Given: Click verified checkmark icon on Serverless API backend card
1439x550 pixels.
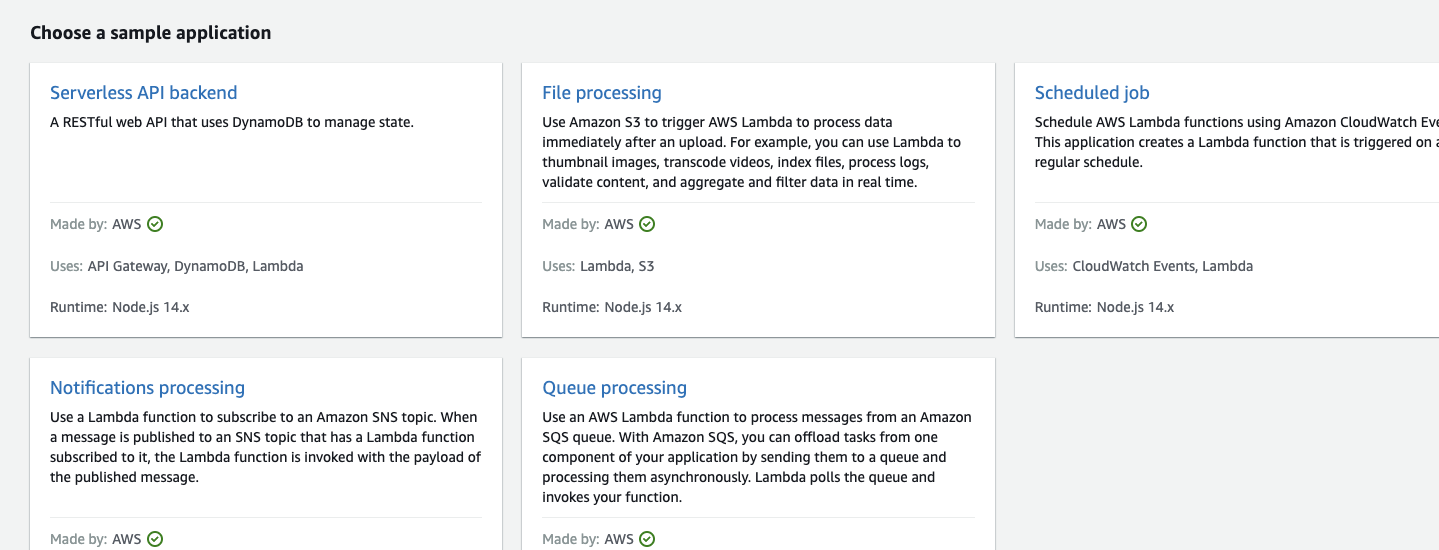Looking at the screenshot, I should tap(155, 224).
